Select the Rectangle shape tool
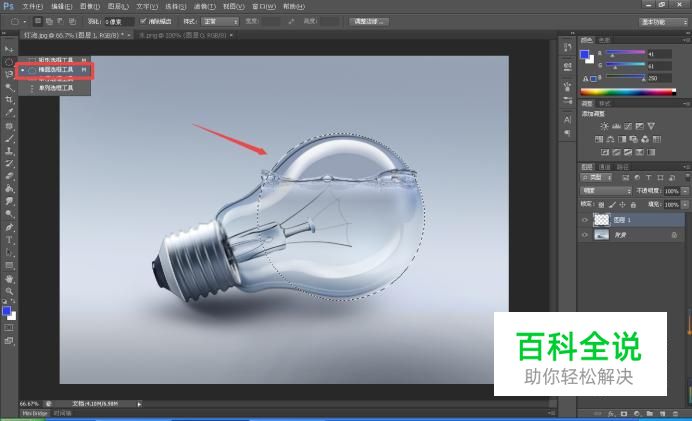This screenshot has width=692, height=421. 9,266
